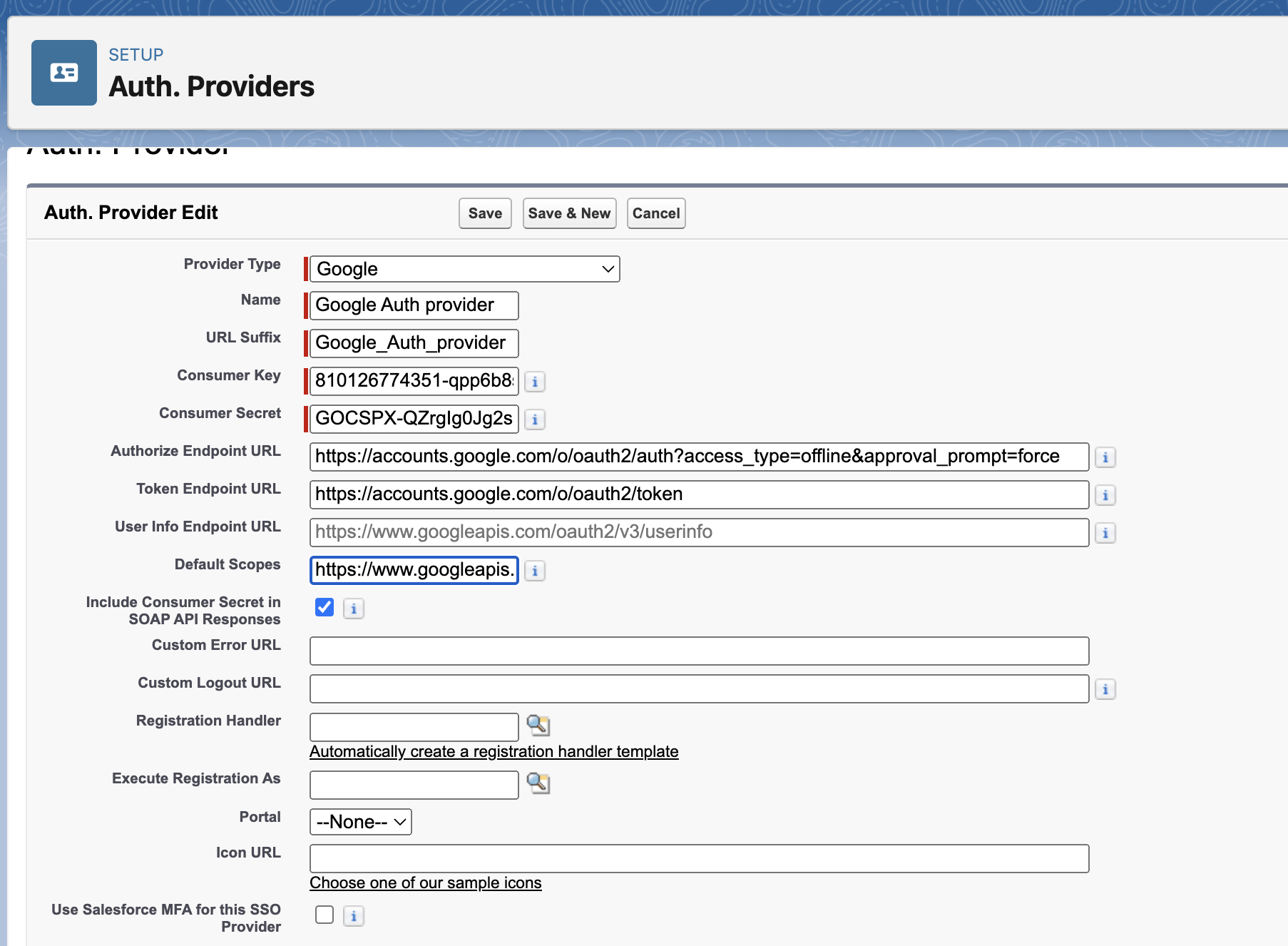Click Automatically create a registration handler template
1288x946 pixels.
coord(494,752)
